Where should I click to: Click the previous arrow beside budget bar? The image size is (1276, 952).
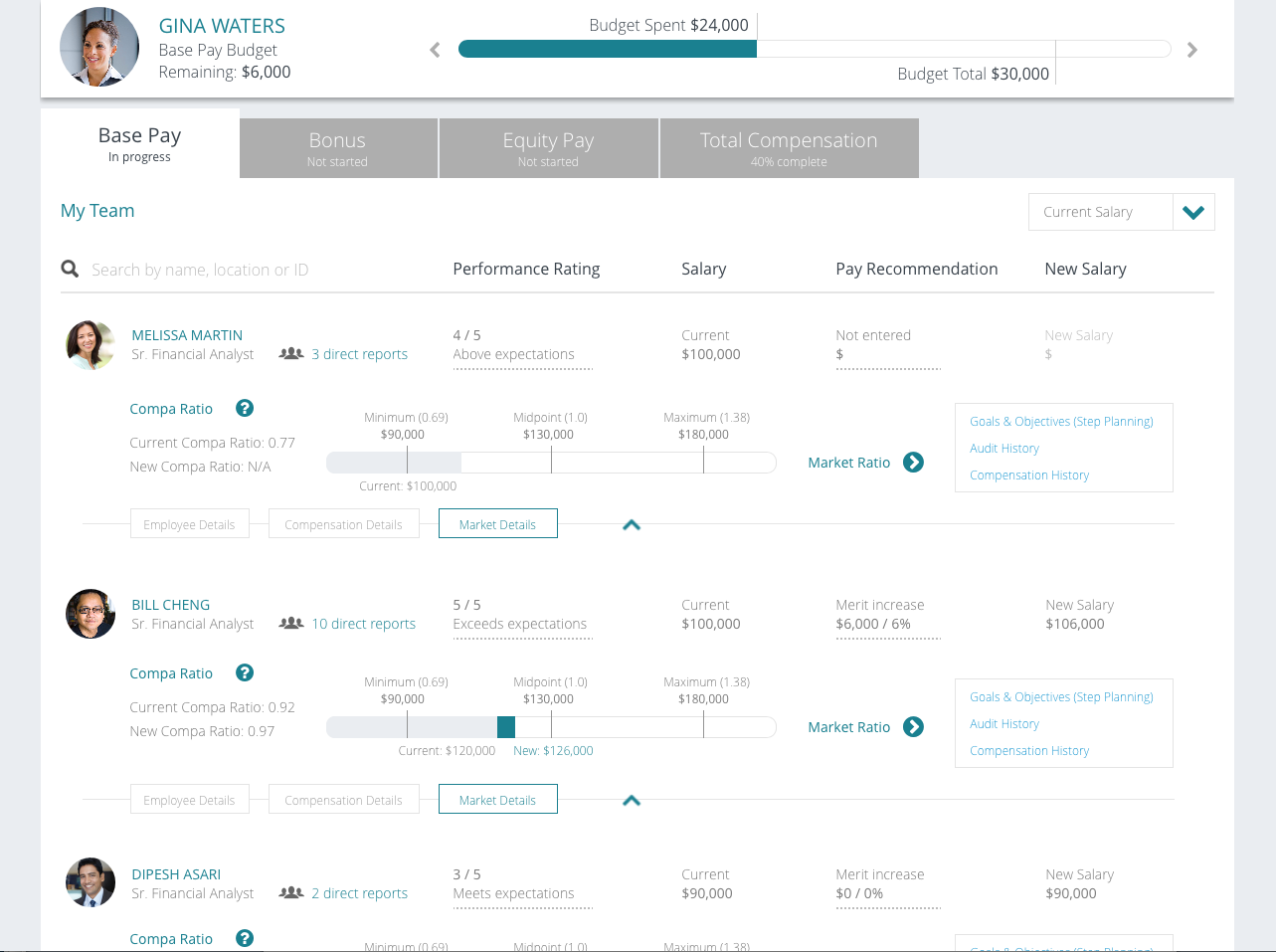(435, 50)
